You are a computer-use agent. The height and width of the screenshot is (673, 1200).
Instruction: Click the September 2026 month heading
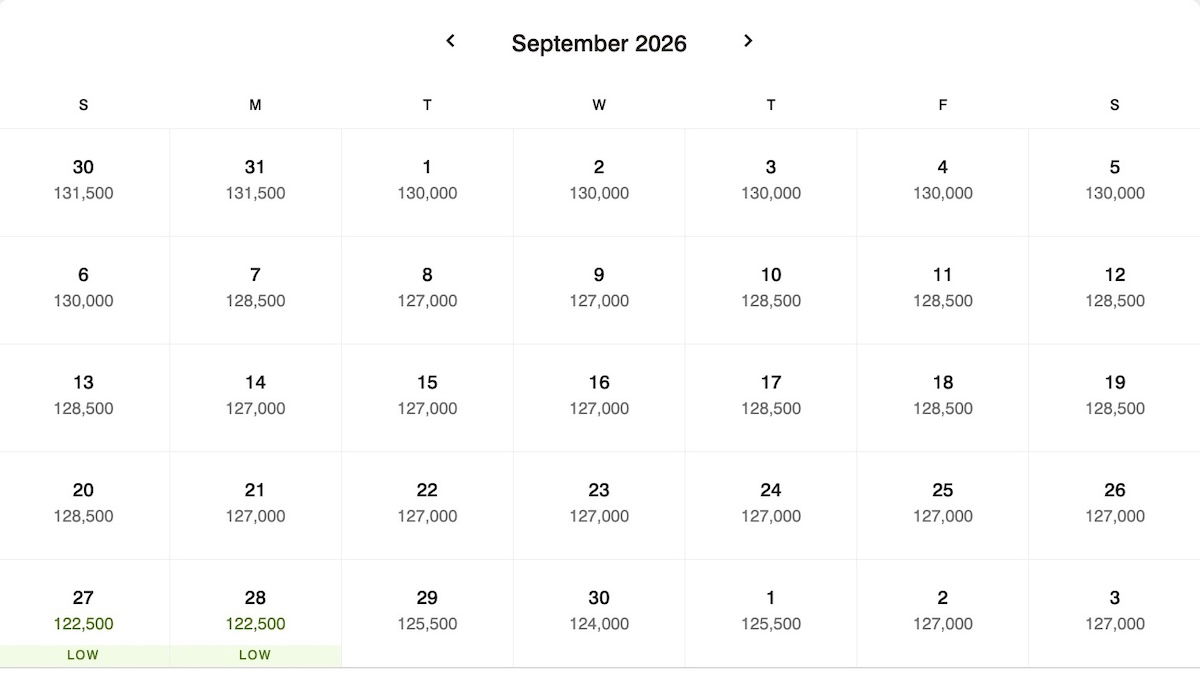pyautogui.click(x=599, y=44)
